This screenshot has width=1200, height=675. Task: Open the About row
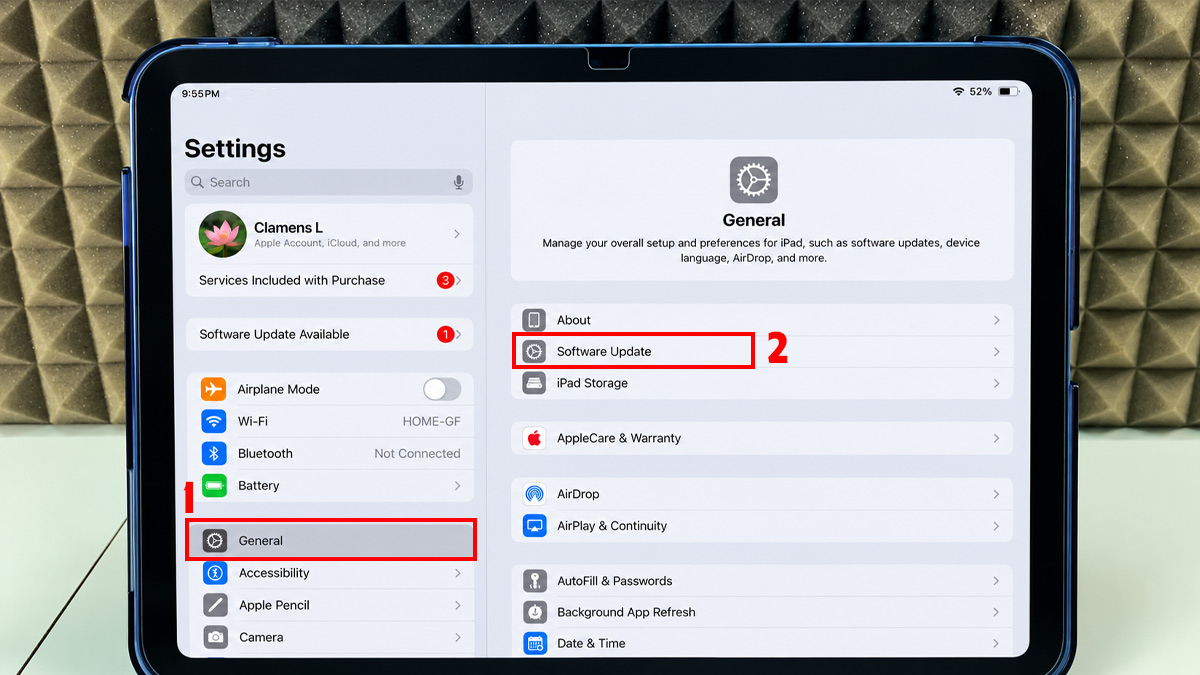(762, 320)
